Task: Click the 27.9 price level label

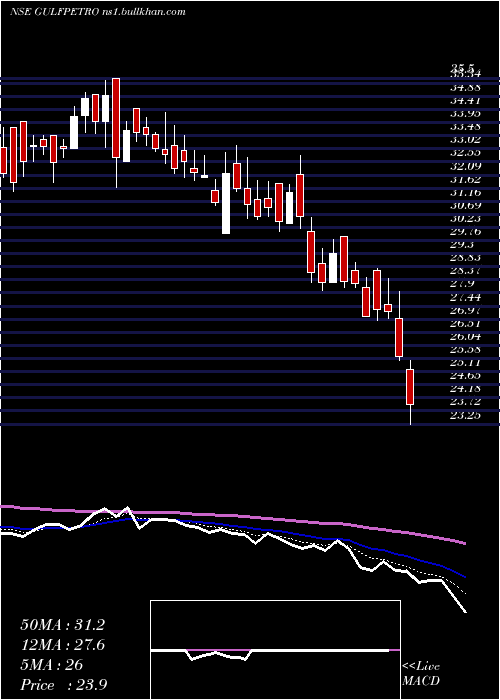Action: tap(462, 284)
